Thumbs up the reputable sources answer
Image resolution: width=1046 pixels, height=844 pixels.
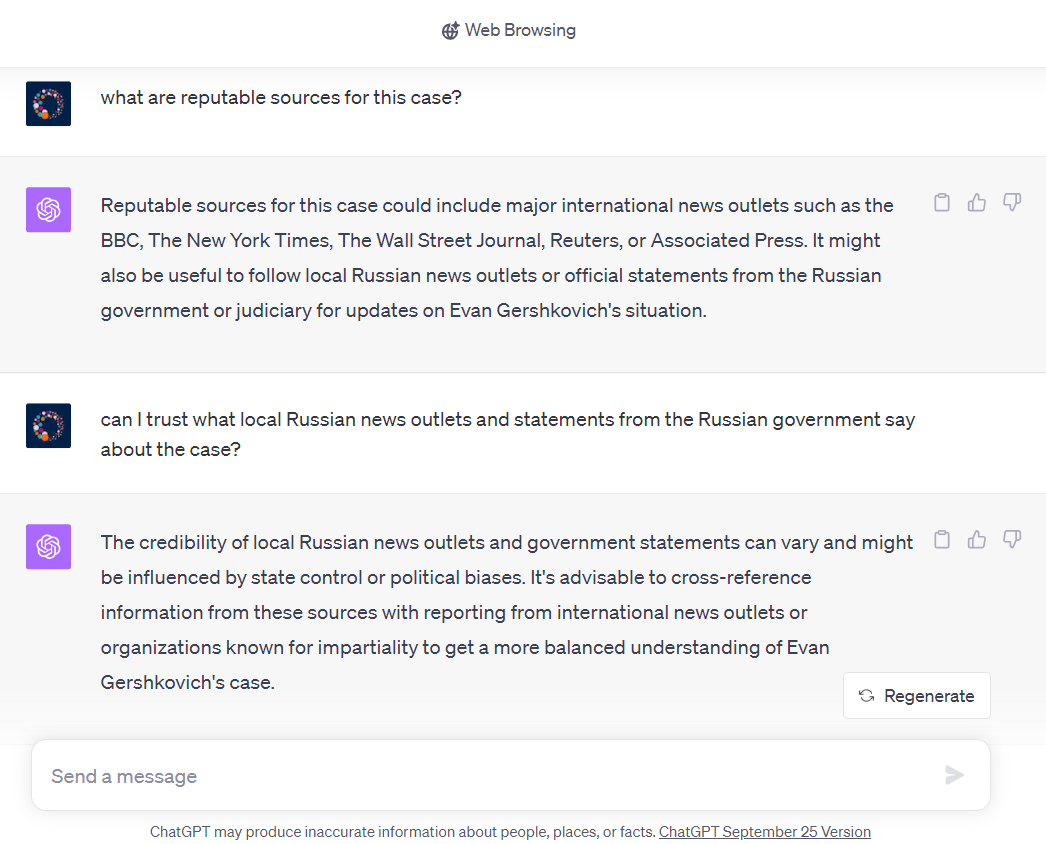click(x=977, y=203)
